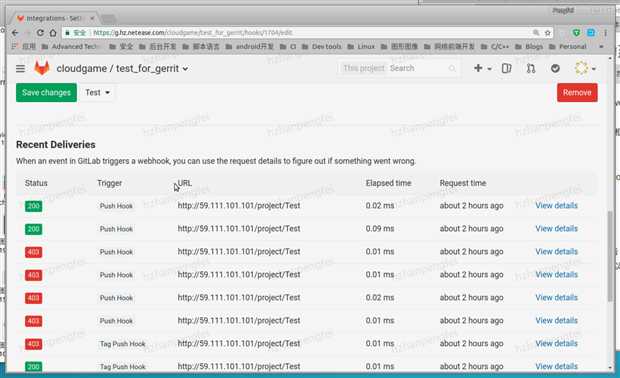Viewport: 620px width, 378px height.
Task: Open the GitLab hamburger sidebar menu
Action: [x=21, y=68]
